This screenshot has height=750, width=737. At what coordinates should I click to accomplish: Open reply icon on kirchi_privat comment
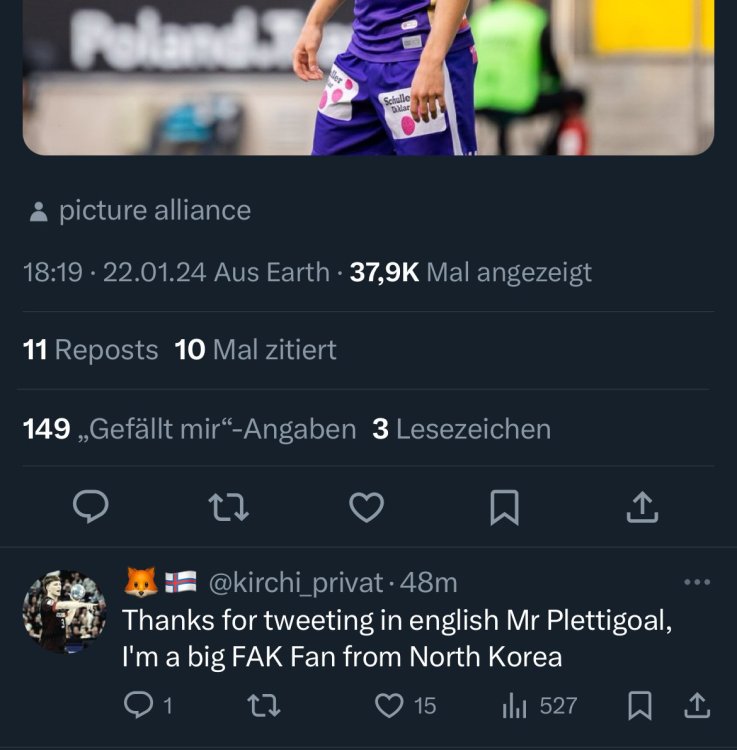coord(136,706)
